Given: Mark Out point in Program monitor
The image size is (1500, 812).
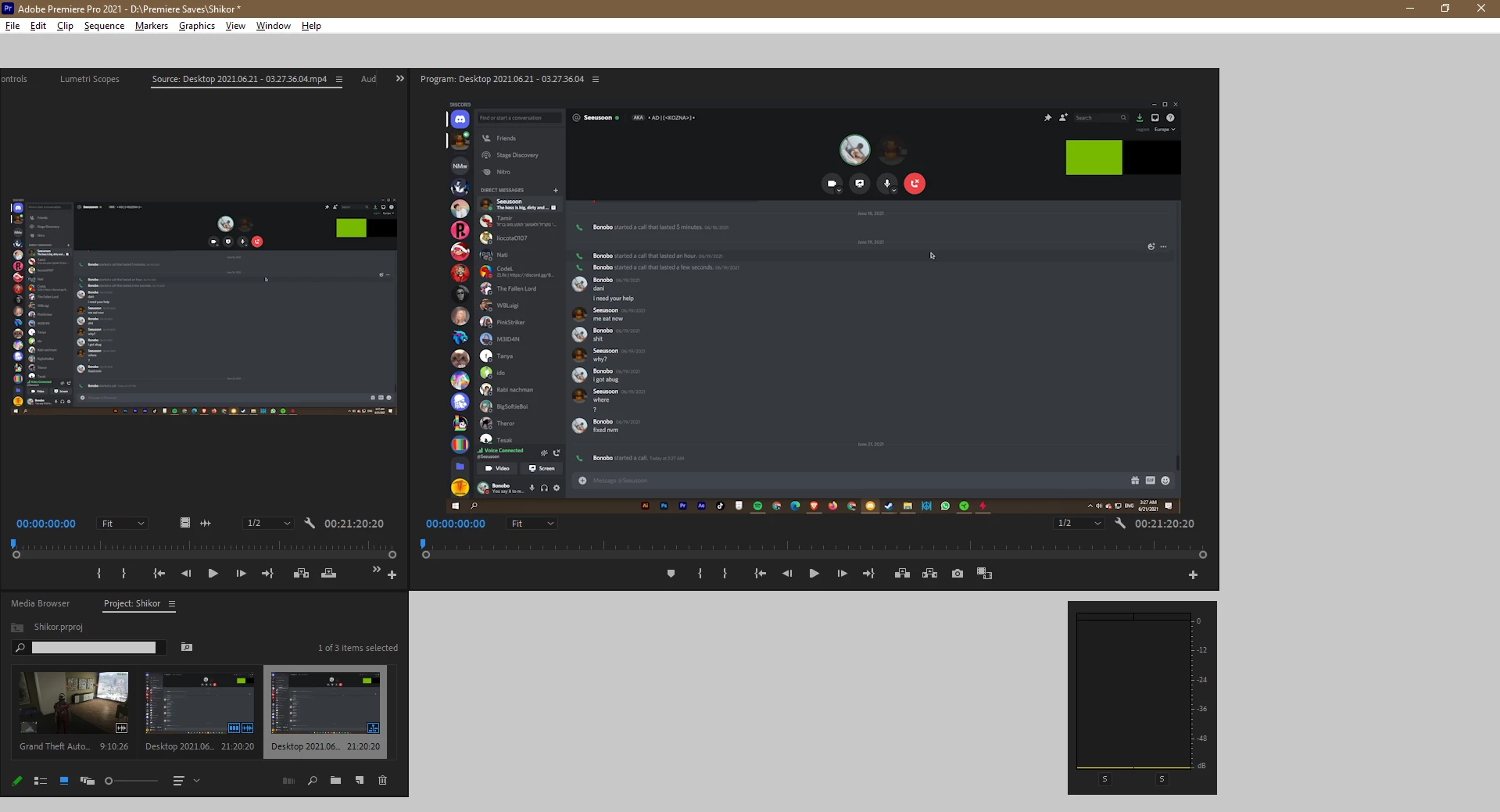Looking at the screenshot, I should click(725, 574).
